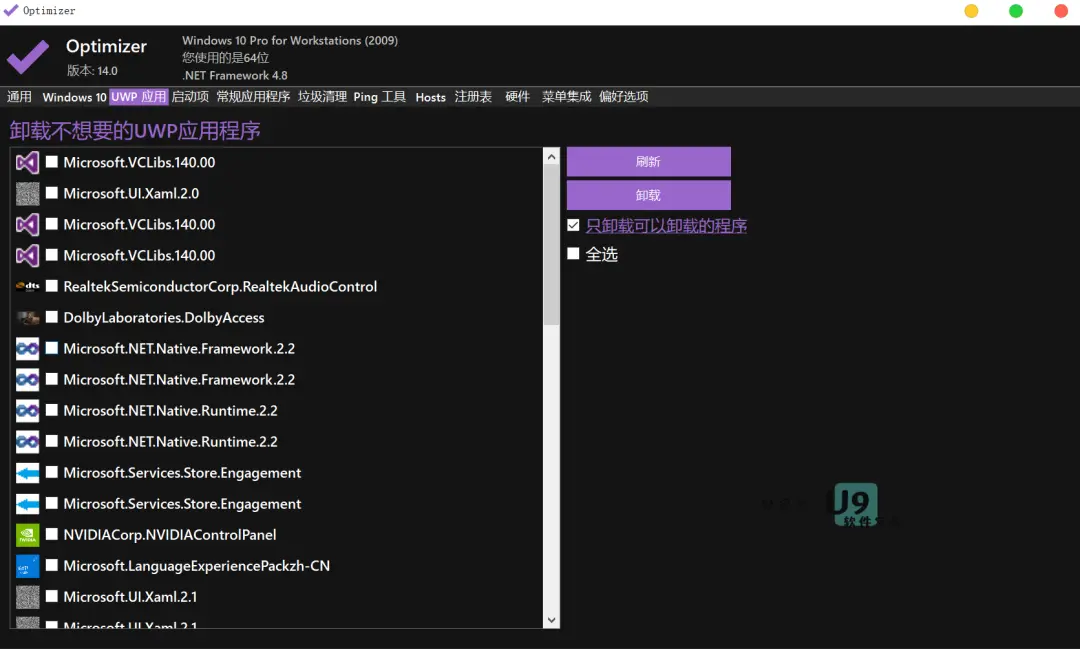Switch to the Ping 工具 tab

380,96
